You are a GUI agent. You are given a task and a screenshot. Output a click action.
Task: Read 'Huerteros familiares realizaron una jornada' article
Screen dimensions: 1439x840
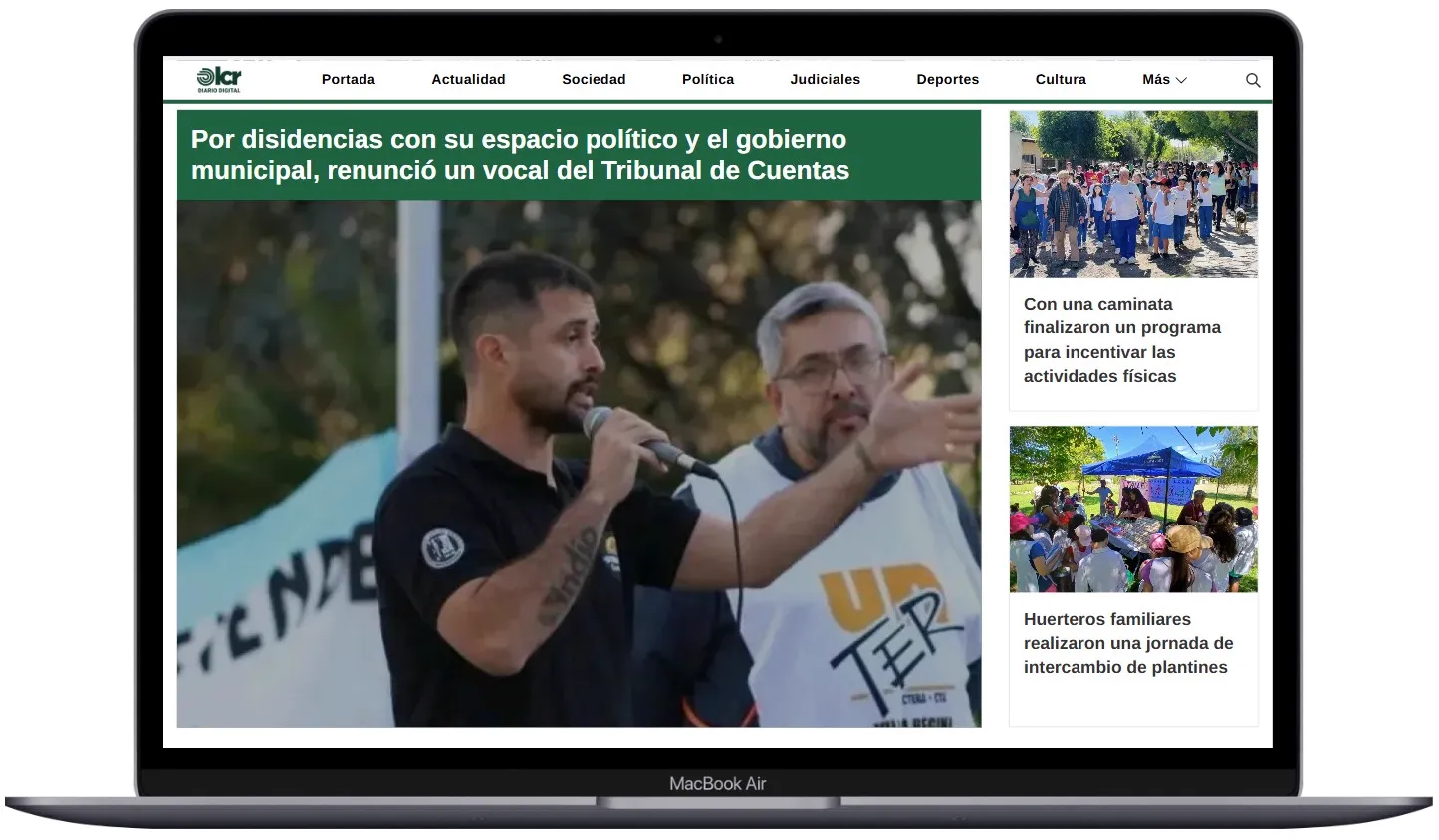click(x=1128, y=643)
